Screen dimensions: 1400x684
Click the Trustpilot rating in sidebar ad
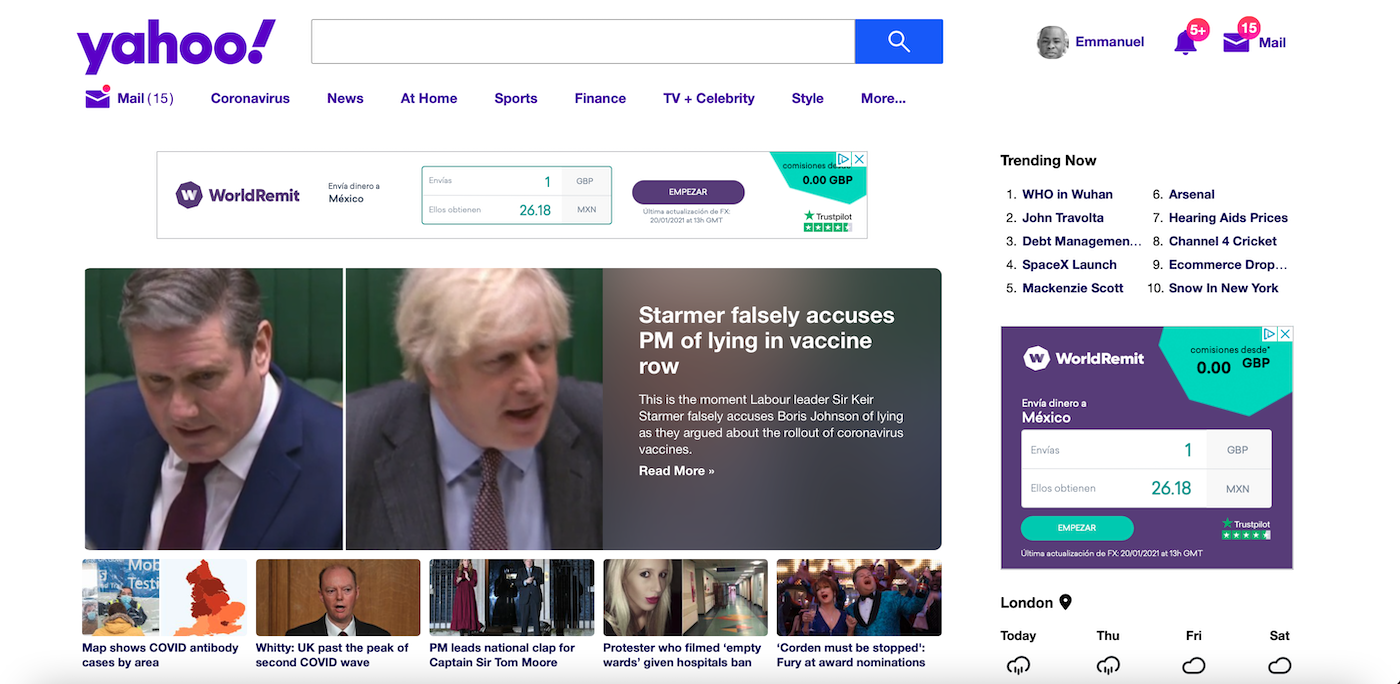click(x=1245, y=529)
